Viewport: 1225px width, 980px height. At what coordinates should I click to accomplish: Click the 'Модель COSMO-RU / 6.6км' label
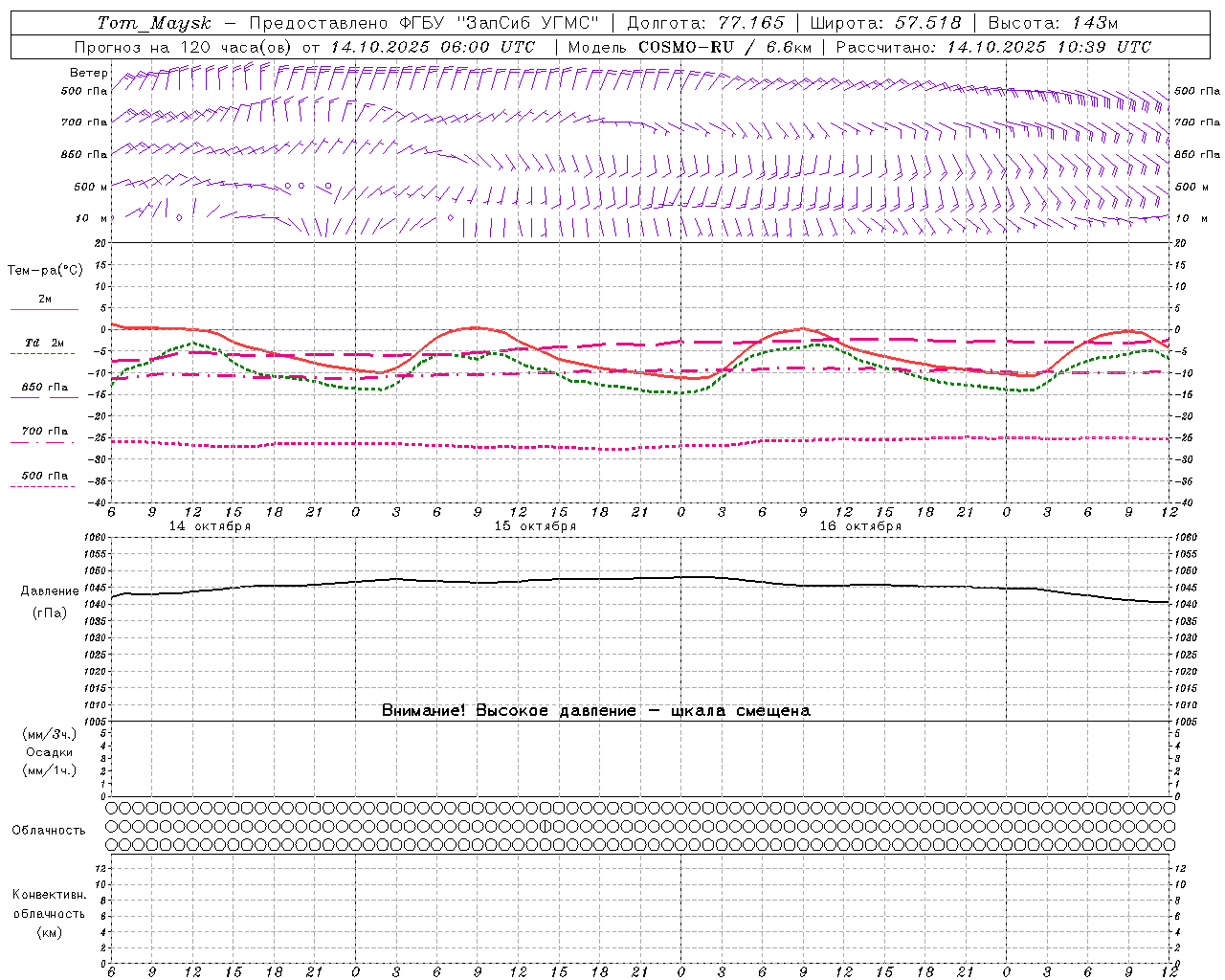689,47
